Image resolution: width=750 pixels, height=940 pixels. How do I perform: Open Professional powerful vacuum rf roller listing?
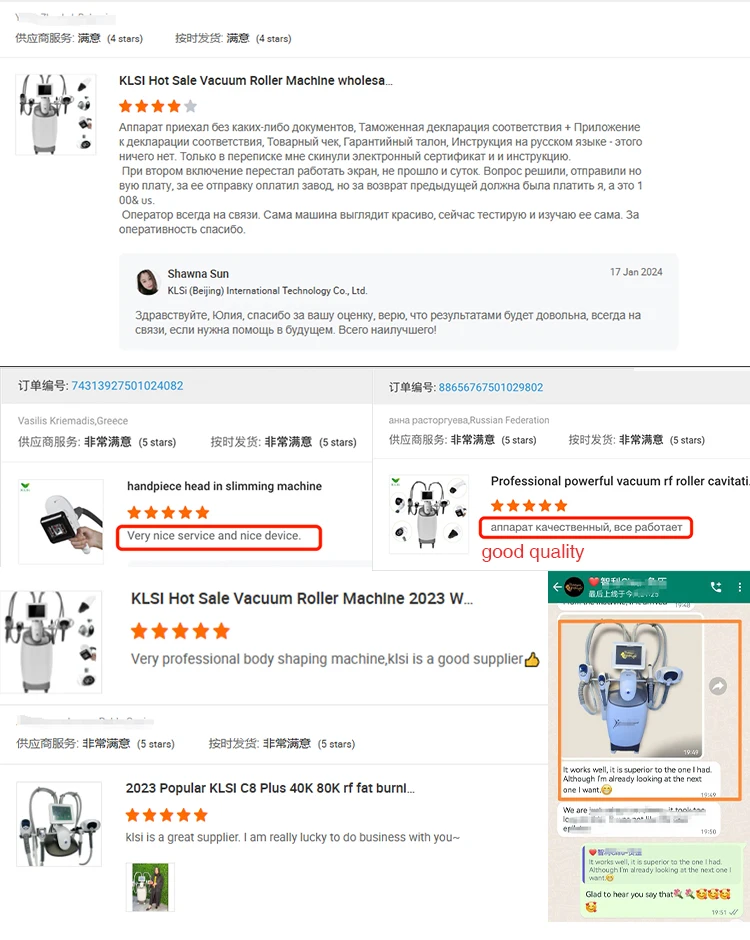click(x=620, y=481)
